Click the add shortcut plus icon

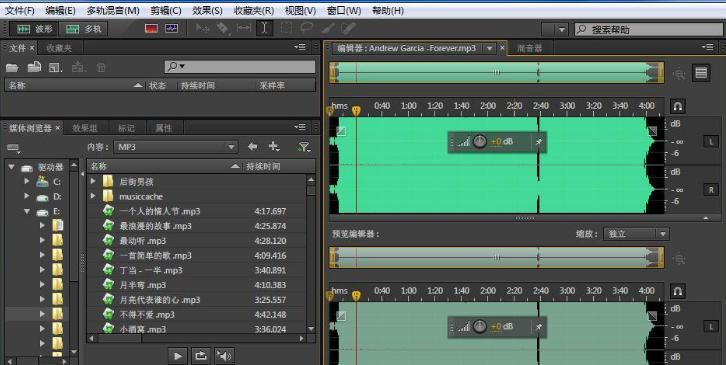click(274, 146)
